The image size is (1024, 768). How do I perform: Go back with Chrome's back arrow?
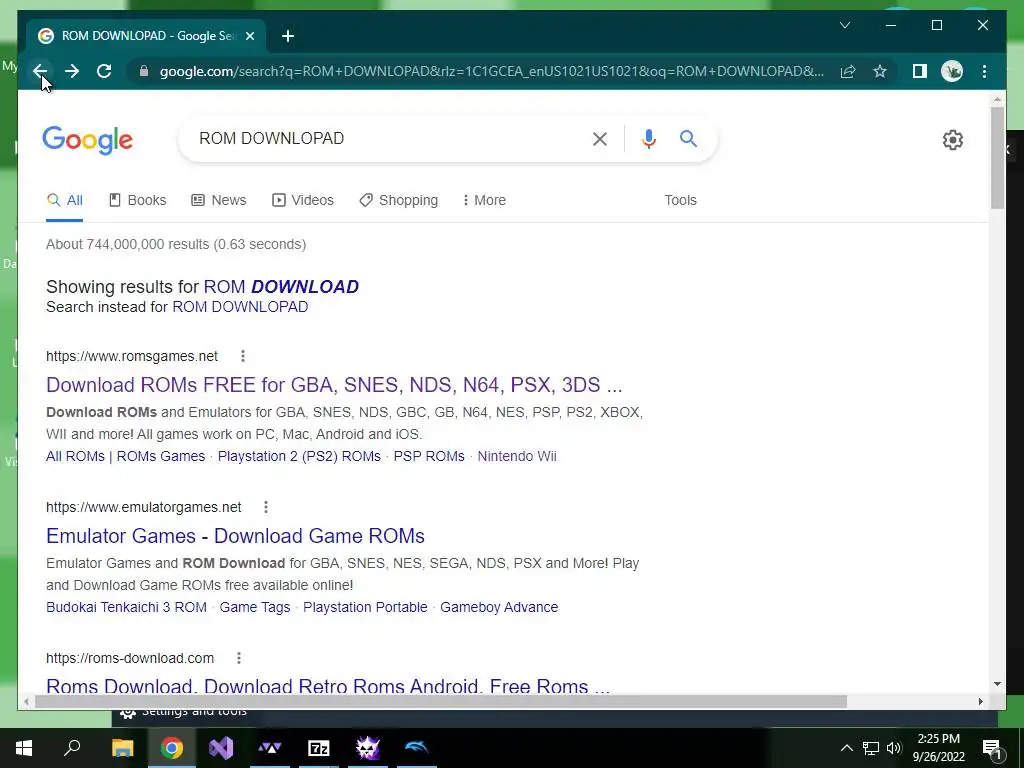point(40,71)
